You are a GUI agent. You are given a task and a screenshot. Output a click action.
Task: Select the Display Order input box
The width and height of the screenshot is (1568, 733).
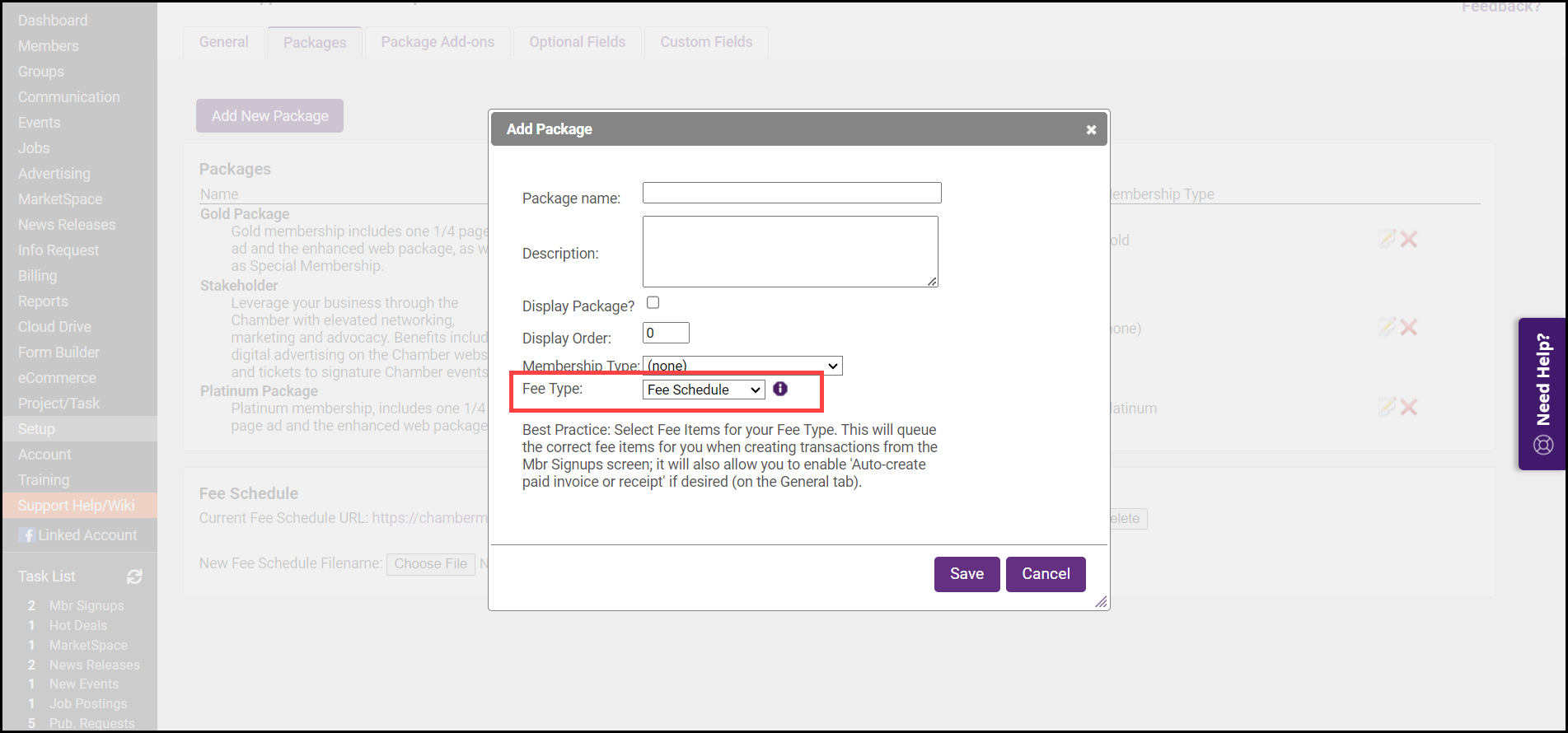tap(666, 333)
